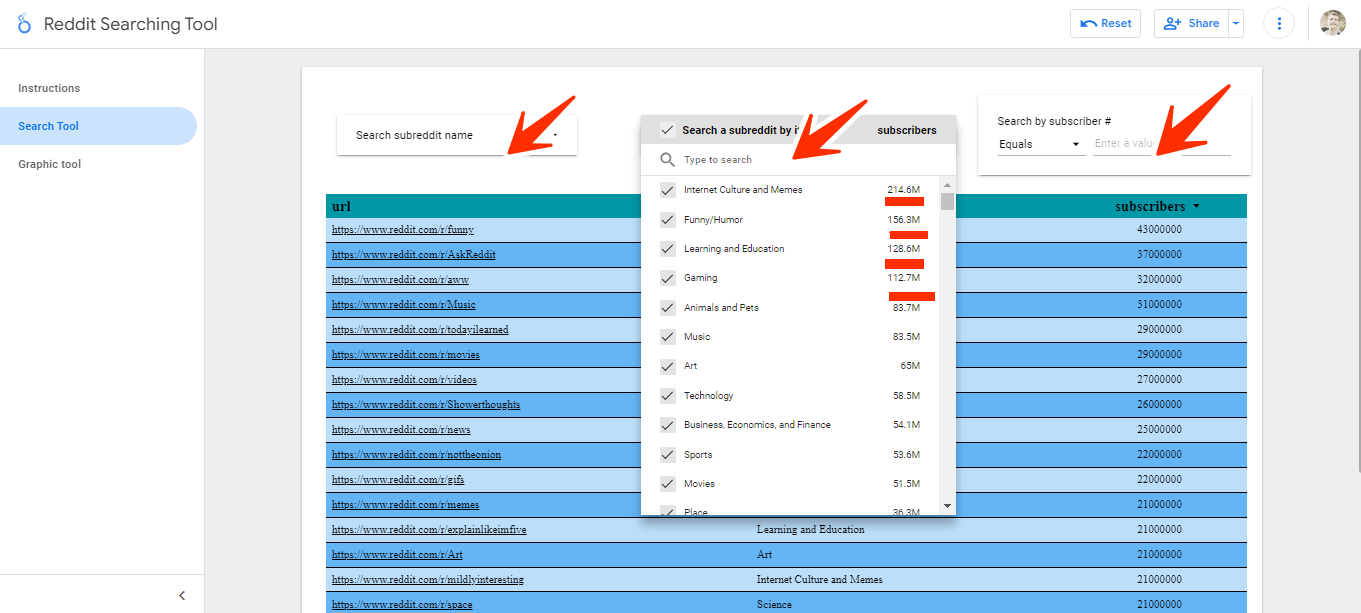Toggle the Art checkbox in list
The image size is (1361, 613).
pos(668,366)
